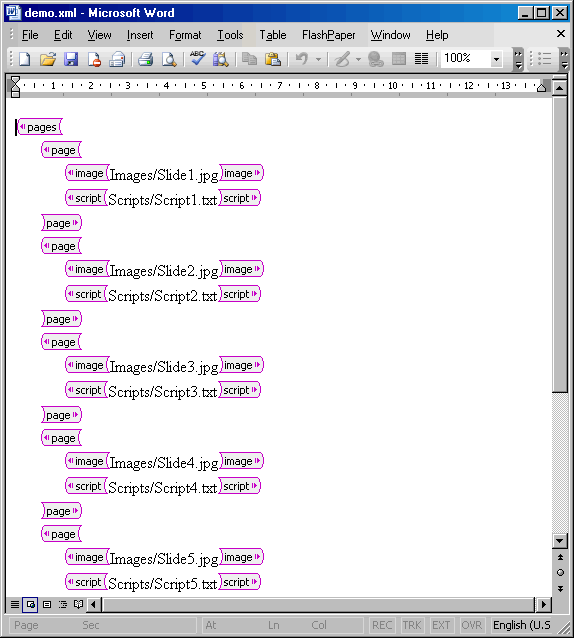Click the Previous Page double-up arrow
Viewport: 574px width, 638px height.
[x=560, y=557]
